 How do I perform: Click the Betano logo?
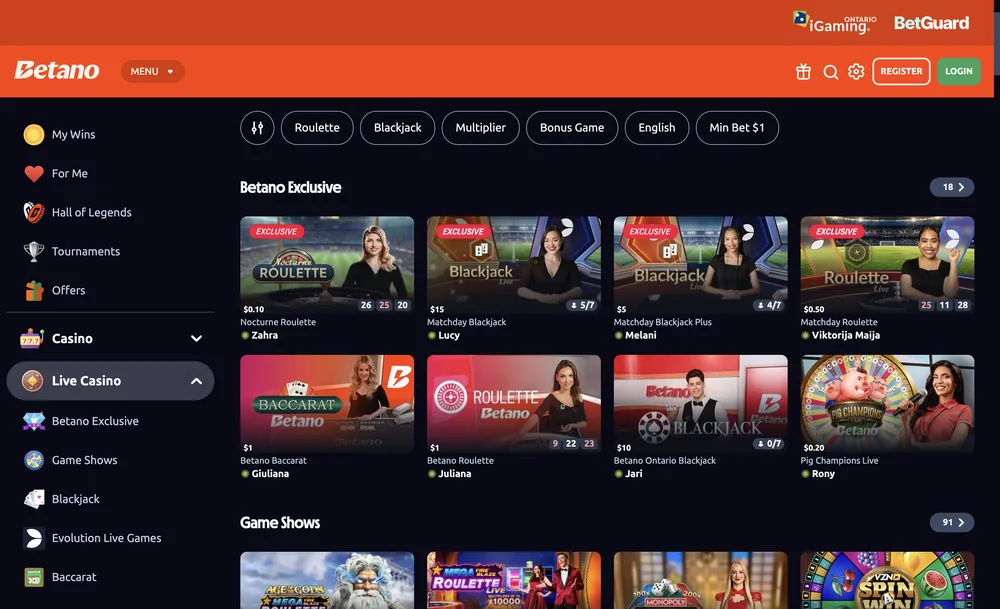[x=57, y=70]
